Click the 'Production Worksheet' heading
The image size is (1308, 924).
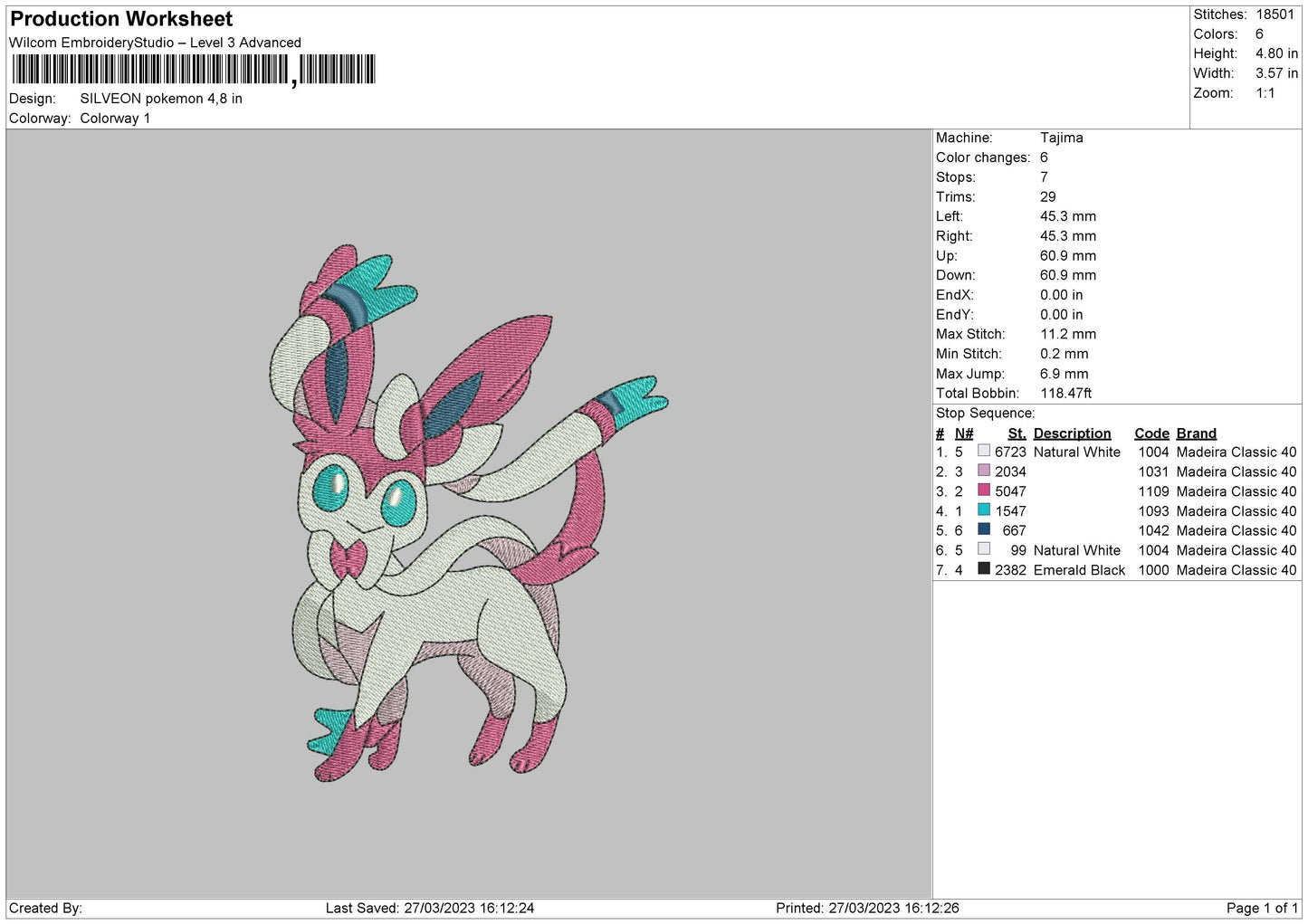click(121, 19)
